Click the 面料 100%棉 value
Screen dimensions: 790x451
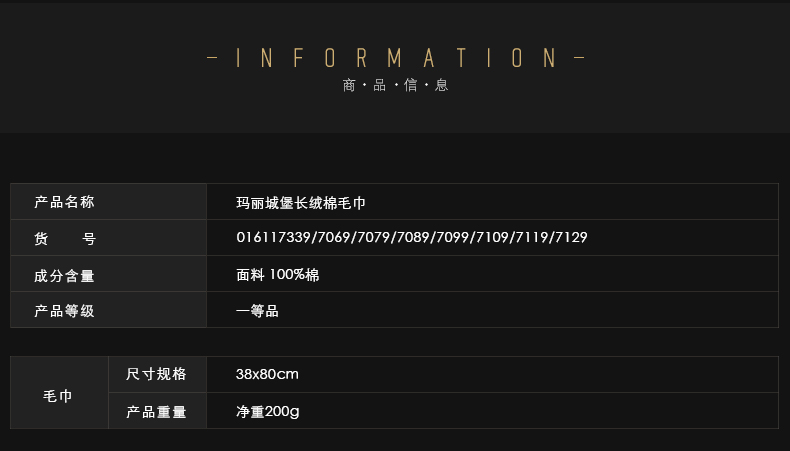(278, 275)
